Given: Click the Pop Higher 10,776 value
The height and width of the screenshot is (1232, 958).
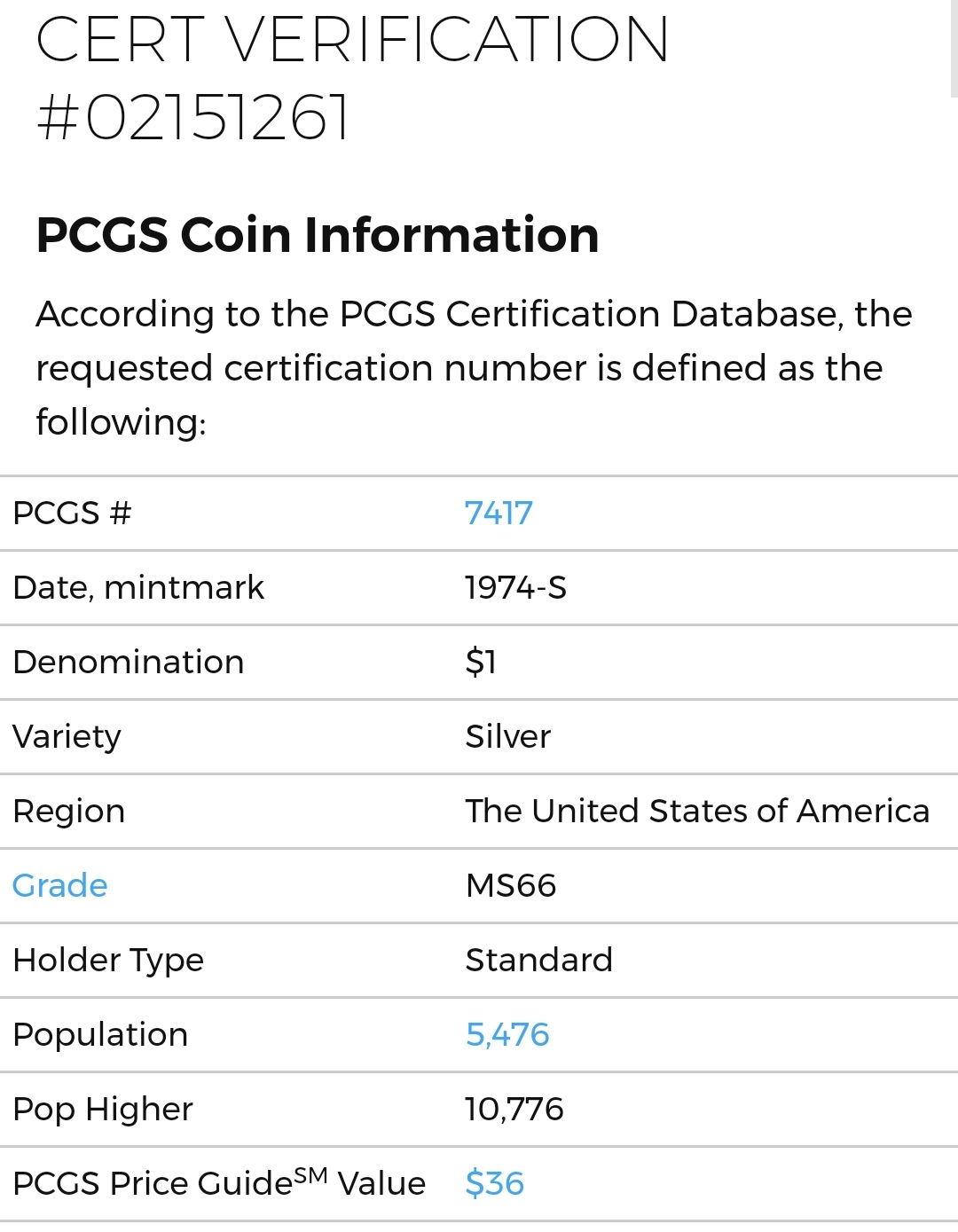Looking at the screenshot, I should click(514, 1110).
